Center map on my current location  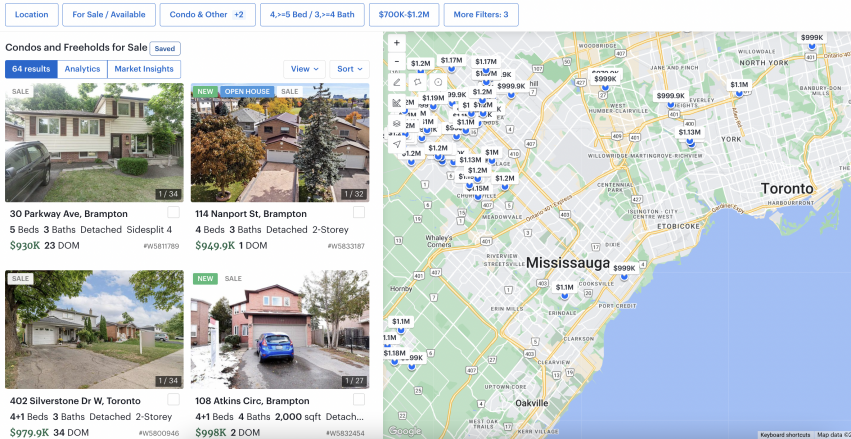tap(397, 144)
